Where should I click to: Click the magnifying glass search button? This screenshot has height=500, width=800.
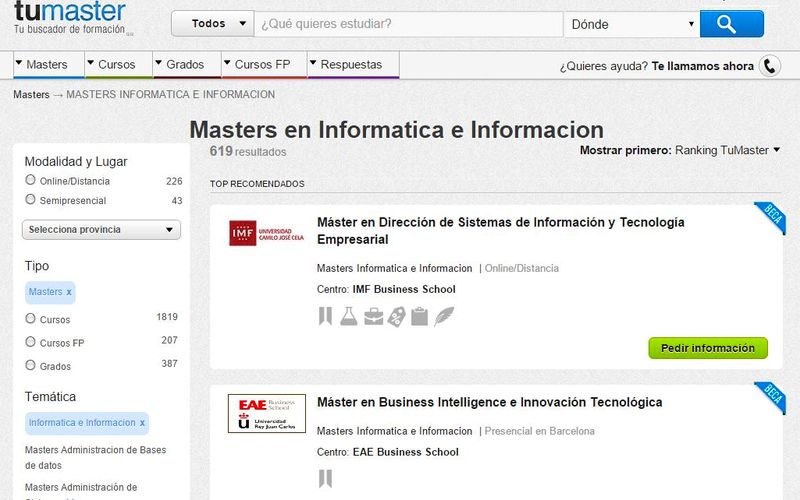click(731, 24)
